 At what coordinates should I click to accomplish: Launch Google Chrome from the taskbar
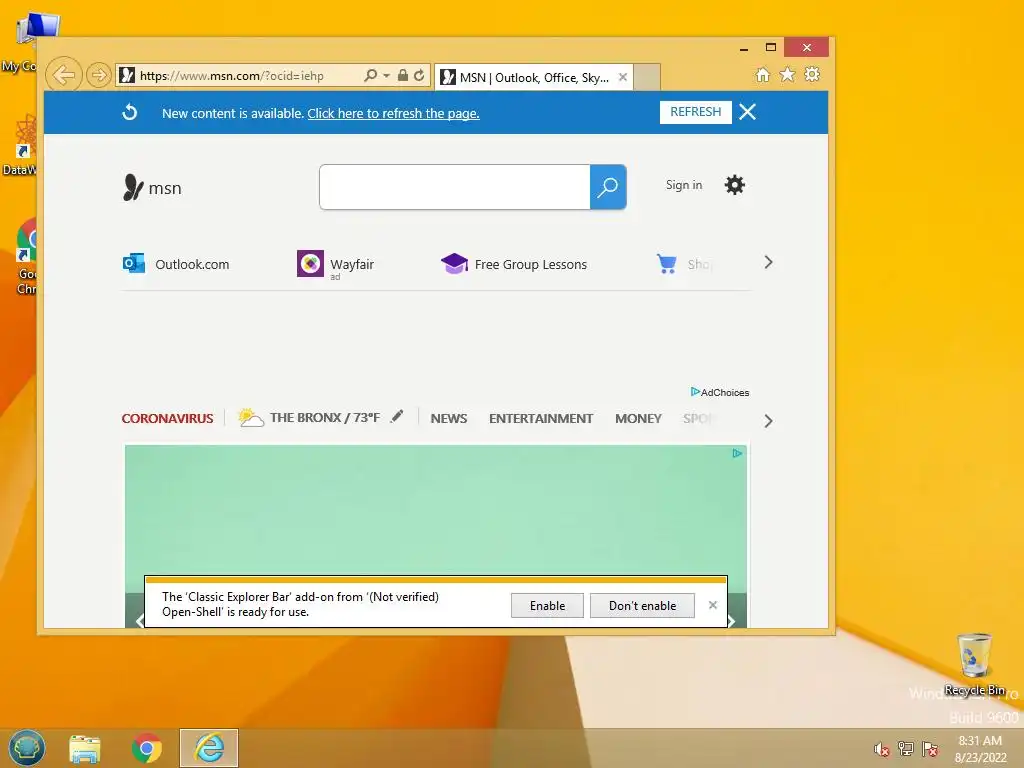[147, 748]
